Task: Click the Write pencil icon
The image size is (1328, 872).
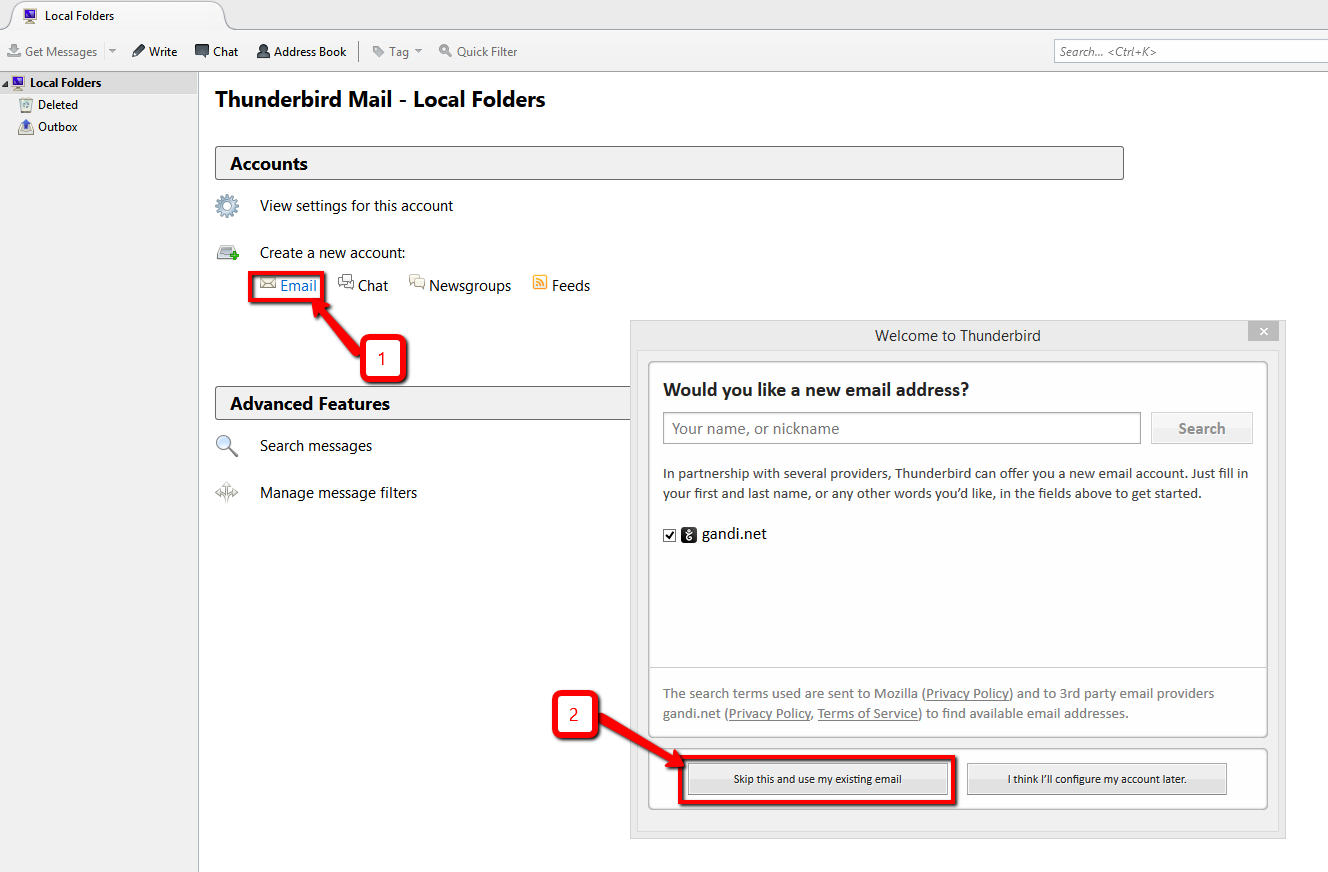Action: point(138,51)
